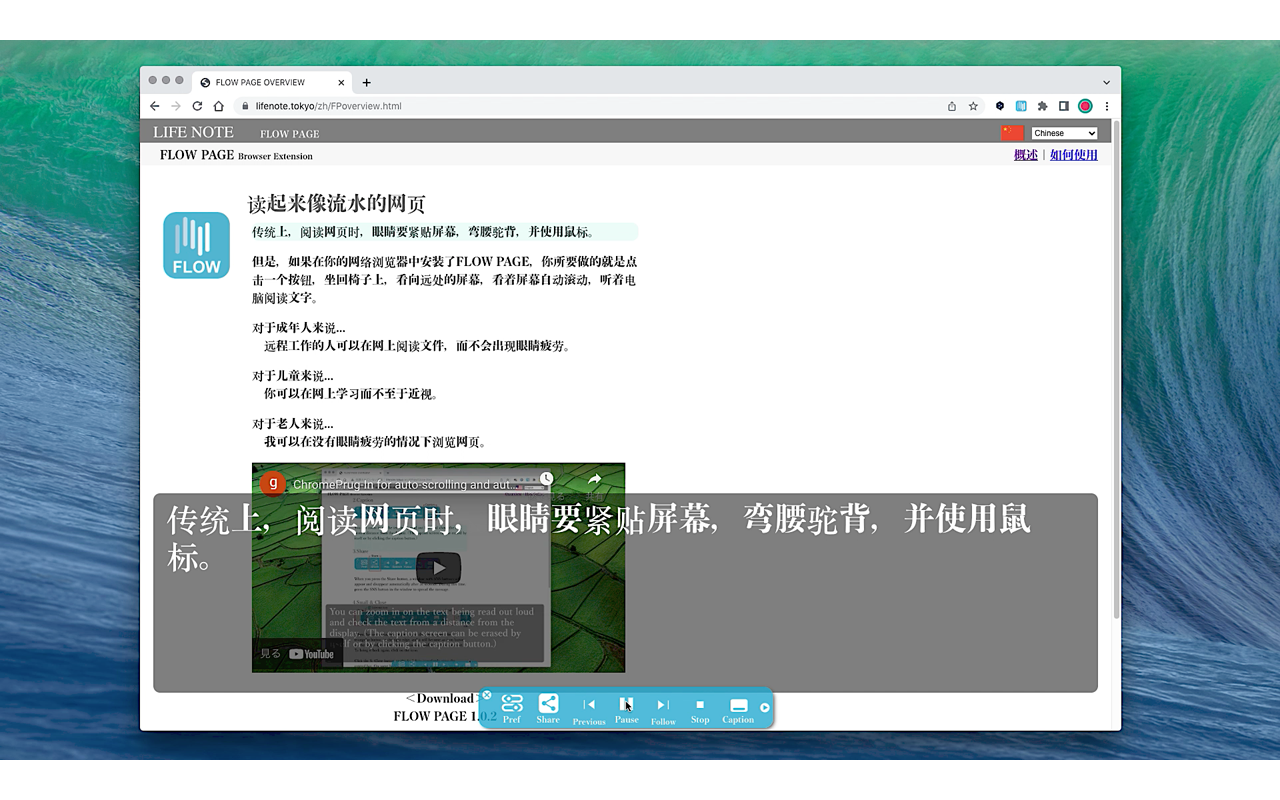Toggle the Caption overlay button
The width and height of the screenshot is (1280, 800).
coord(738,709)
